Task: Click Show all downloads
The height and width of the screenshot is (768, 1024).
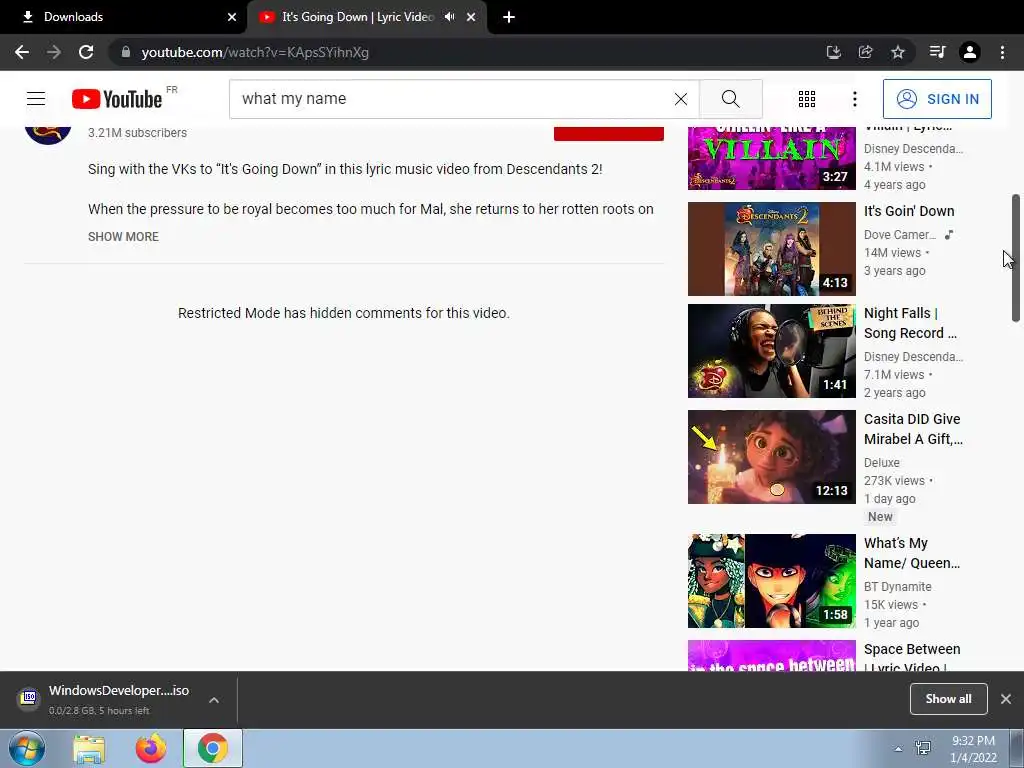Action: click(x=948, y=699)
